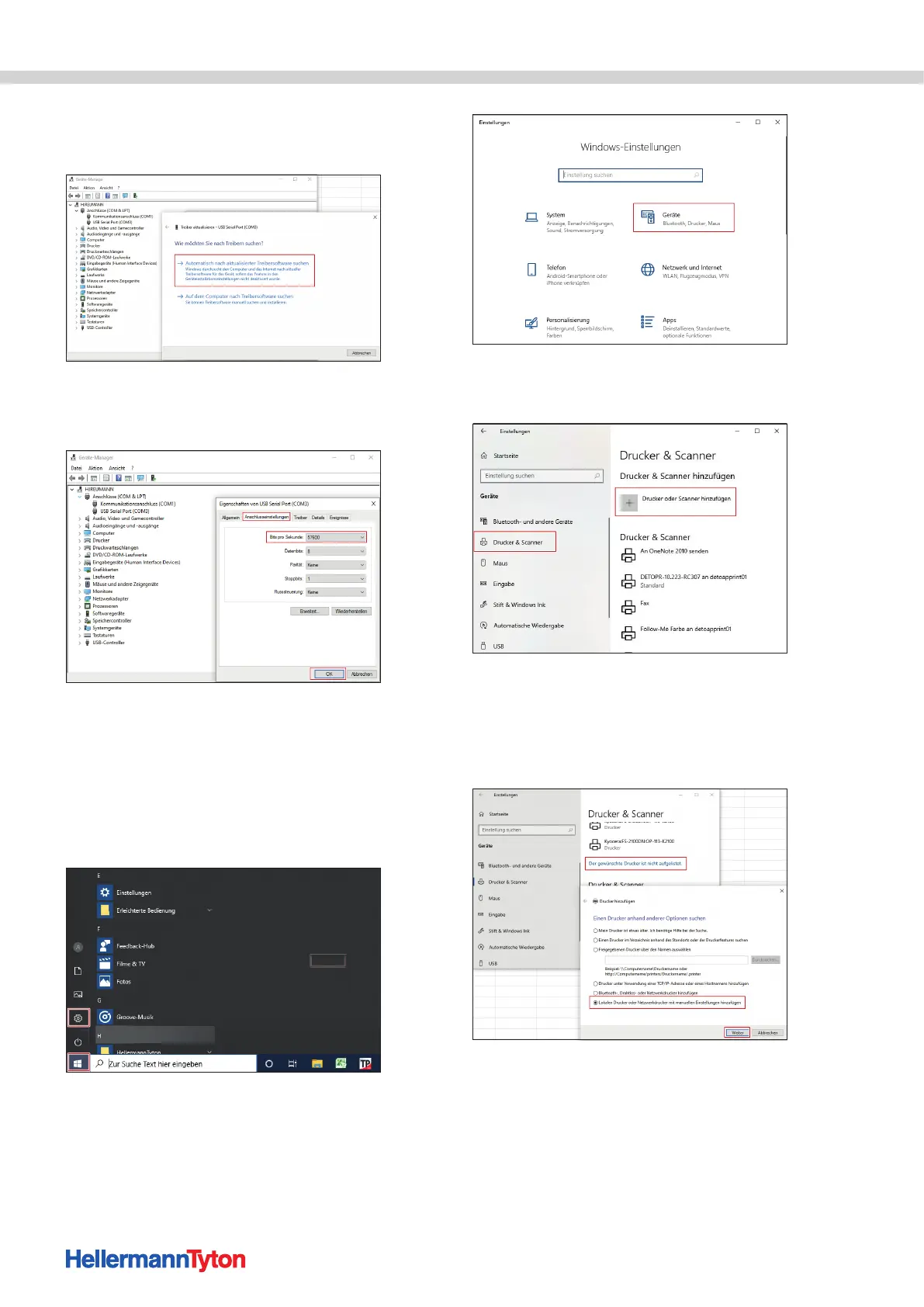Open Aktion menu in Geräte-Manager behind COM3 properties
Image resolution: width=924 pixels, height=1307 pixels.
click(x=95, y=468)
